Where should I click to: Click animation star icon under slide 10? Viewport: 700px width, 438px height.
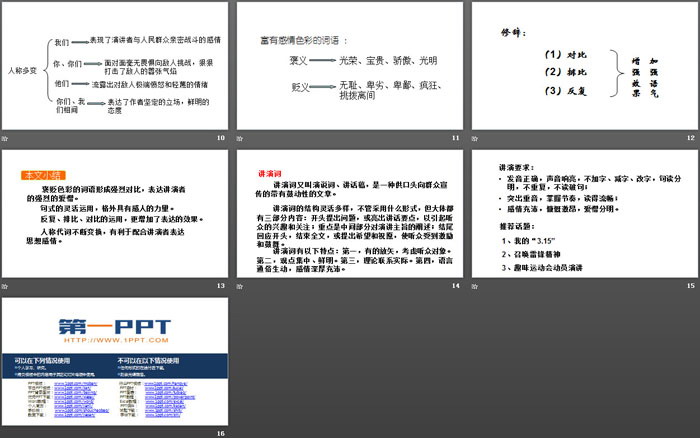point(5,138)
